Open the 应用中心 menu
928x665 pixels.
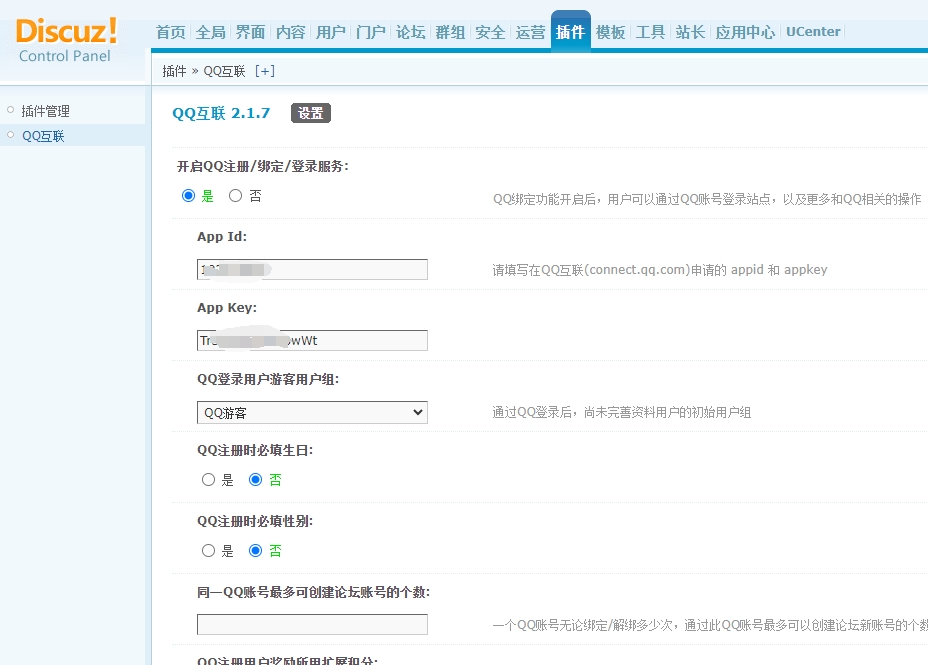[745, 32]
